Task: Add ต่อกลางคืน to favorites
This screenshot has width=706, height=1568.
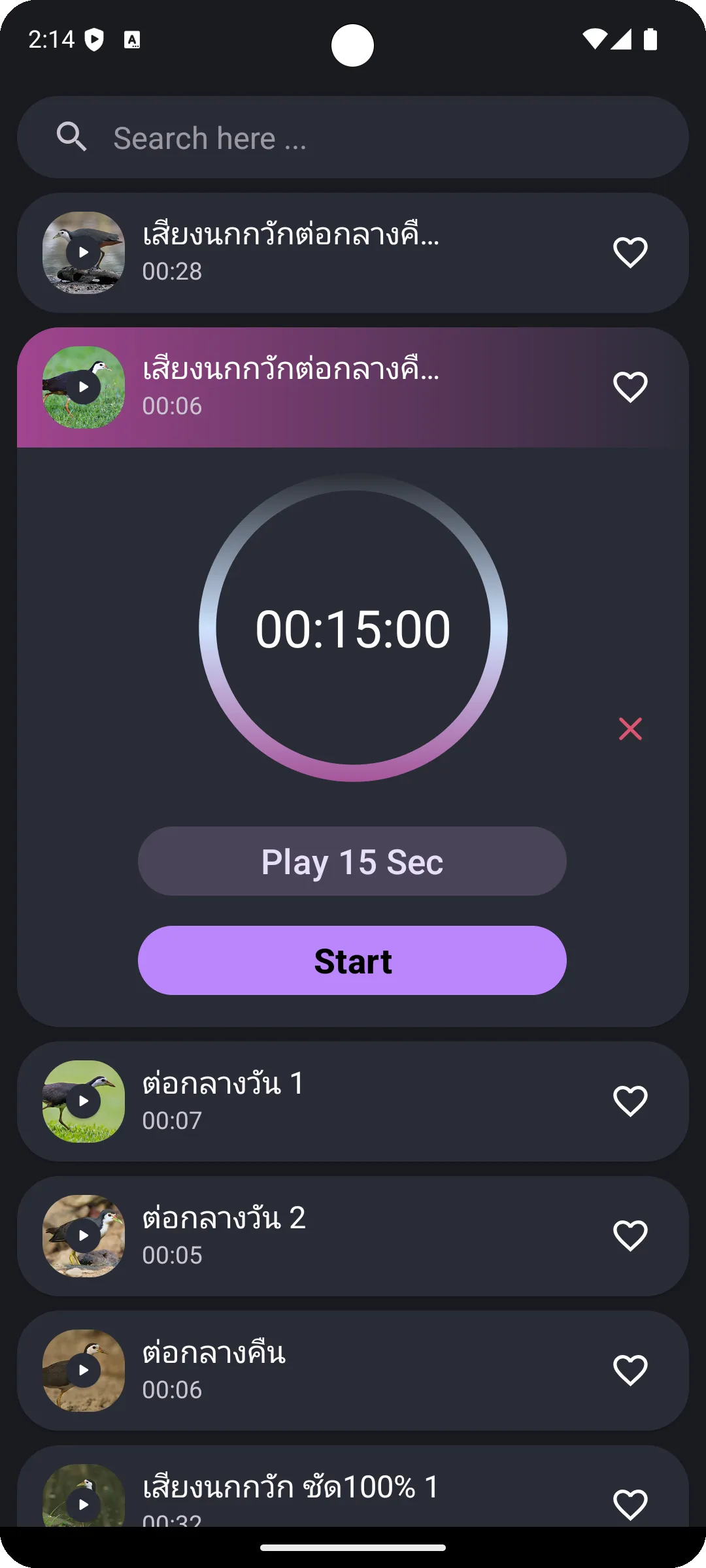Action: point(630,1370)
